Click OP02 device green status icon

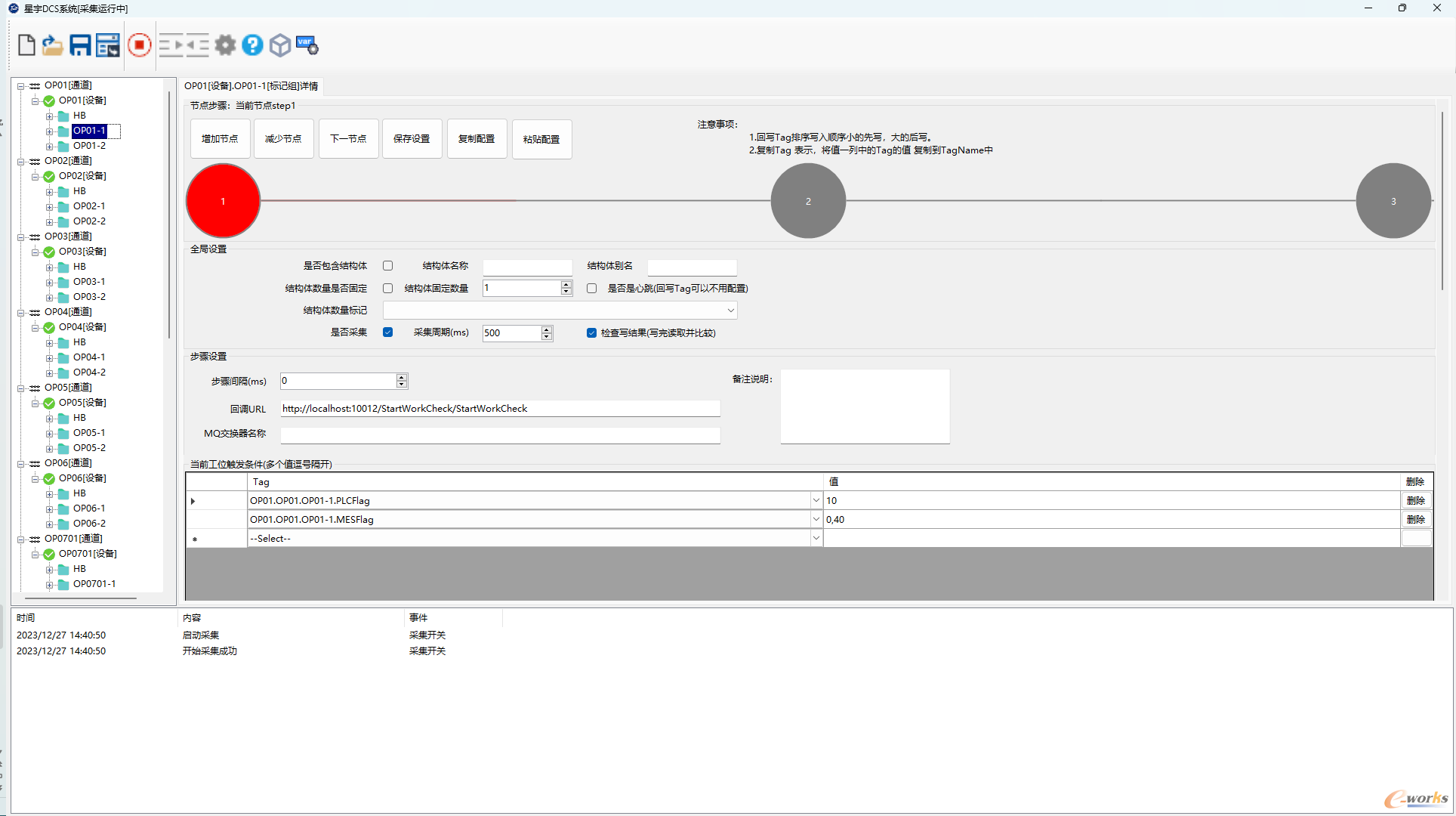pos(49,176)
